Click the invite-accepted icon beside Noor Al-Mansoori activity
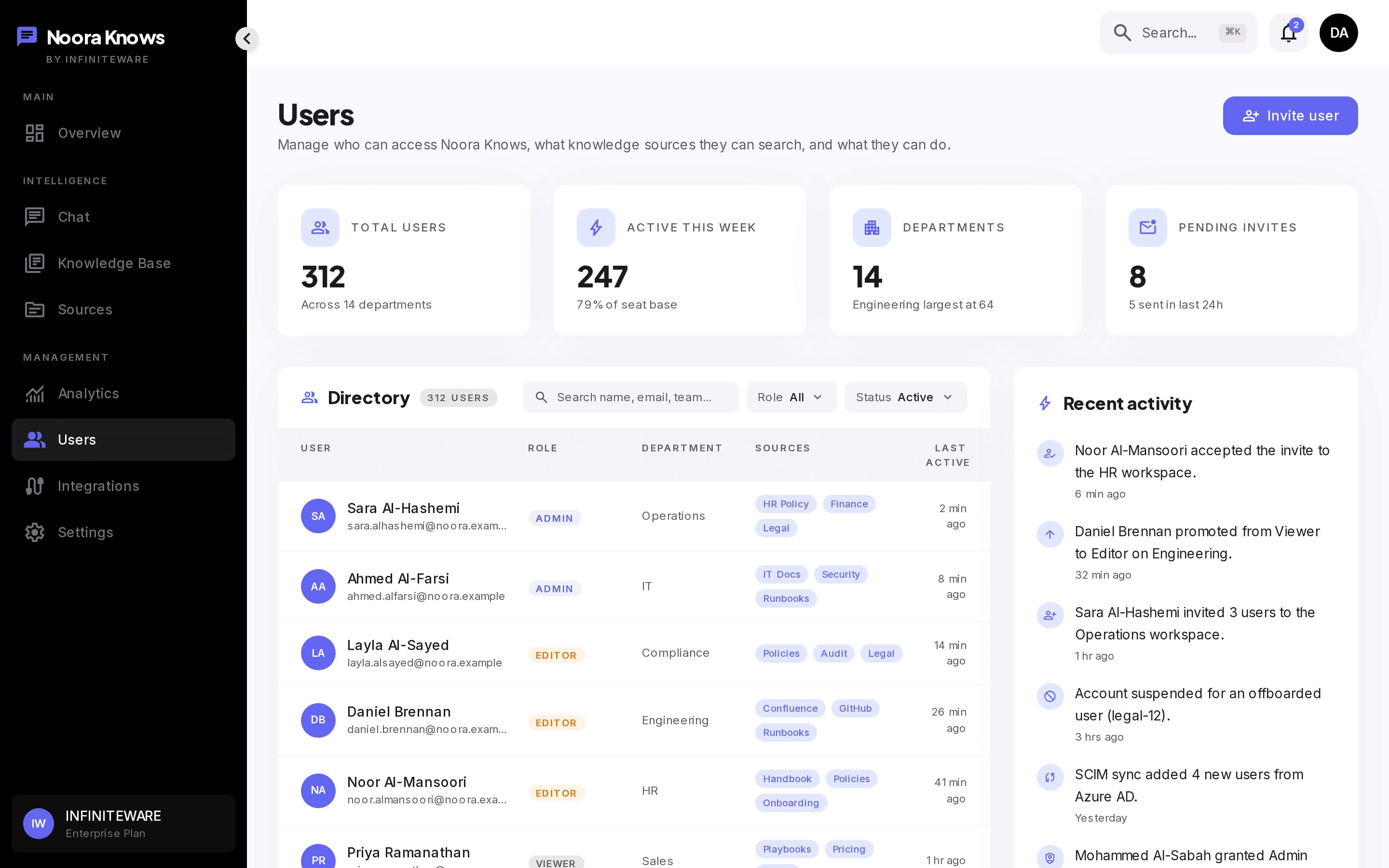Image resolution: width=1389 pixels, height=868 pixels. click(x=1050, y=453)
